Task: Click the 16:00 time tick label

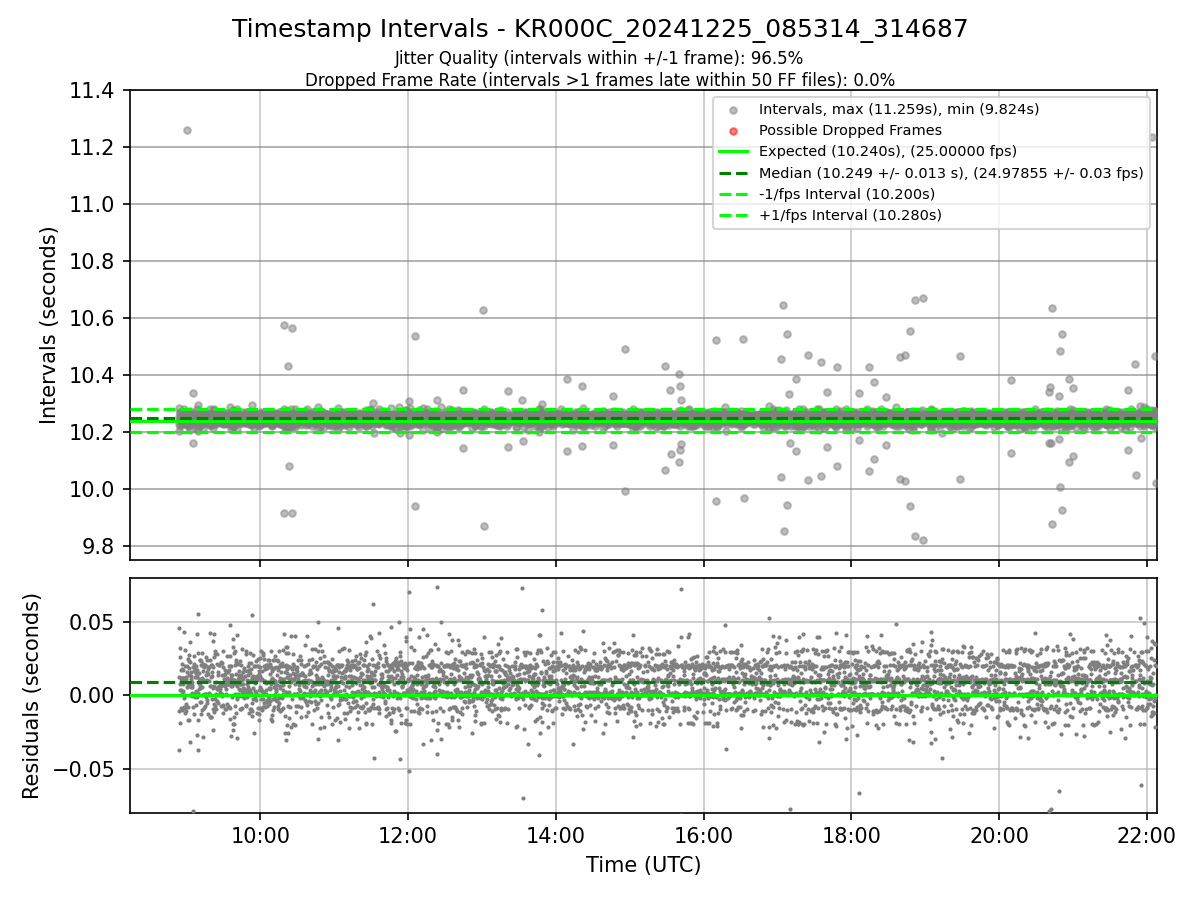Action: 703,835
